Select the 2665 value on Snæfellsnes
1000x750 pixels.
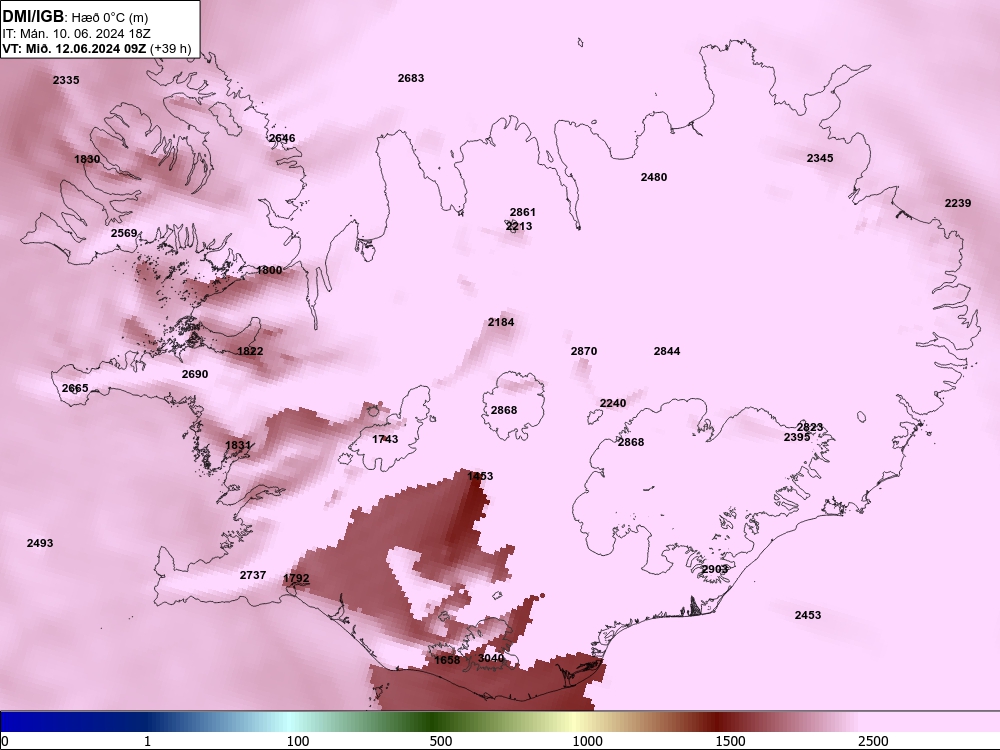75,388
